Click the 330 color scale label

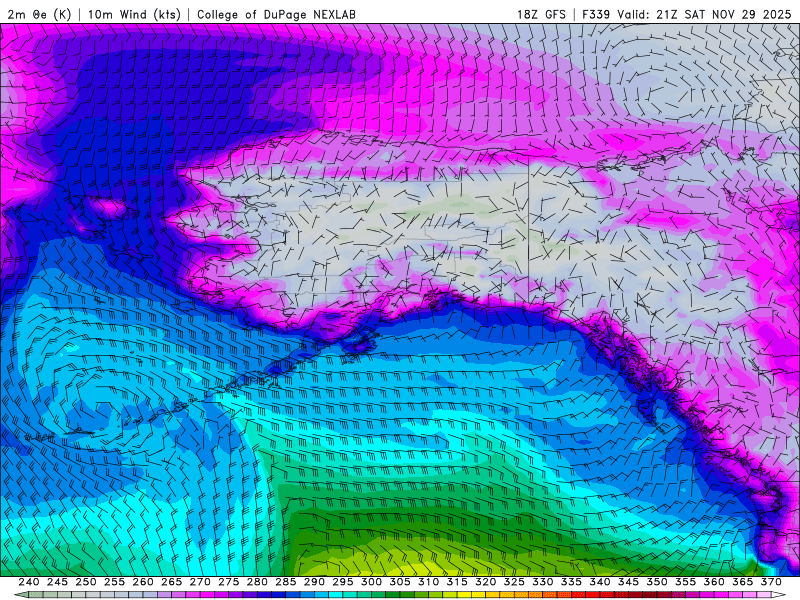(x=543, y=582)
